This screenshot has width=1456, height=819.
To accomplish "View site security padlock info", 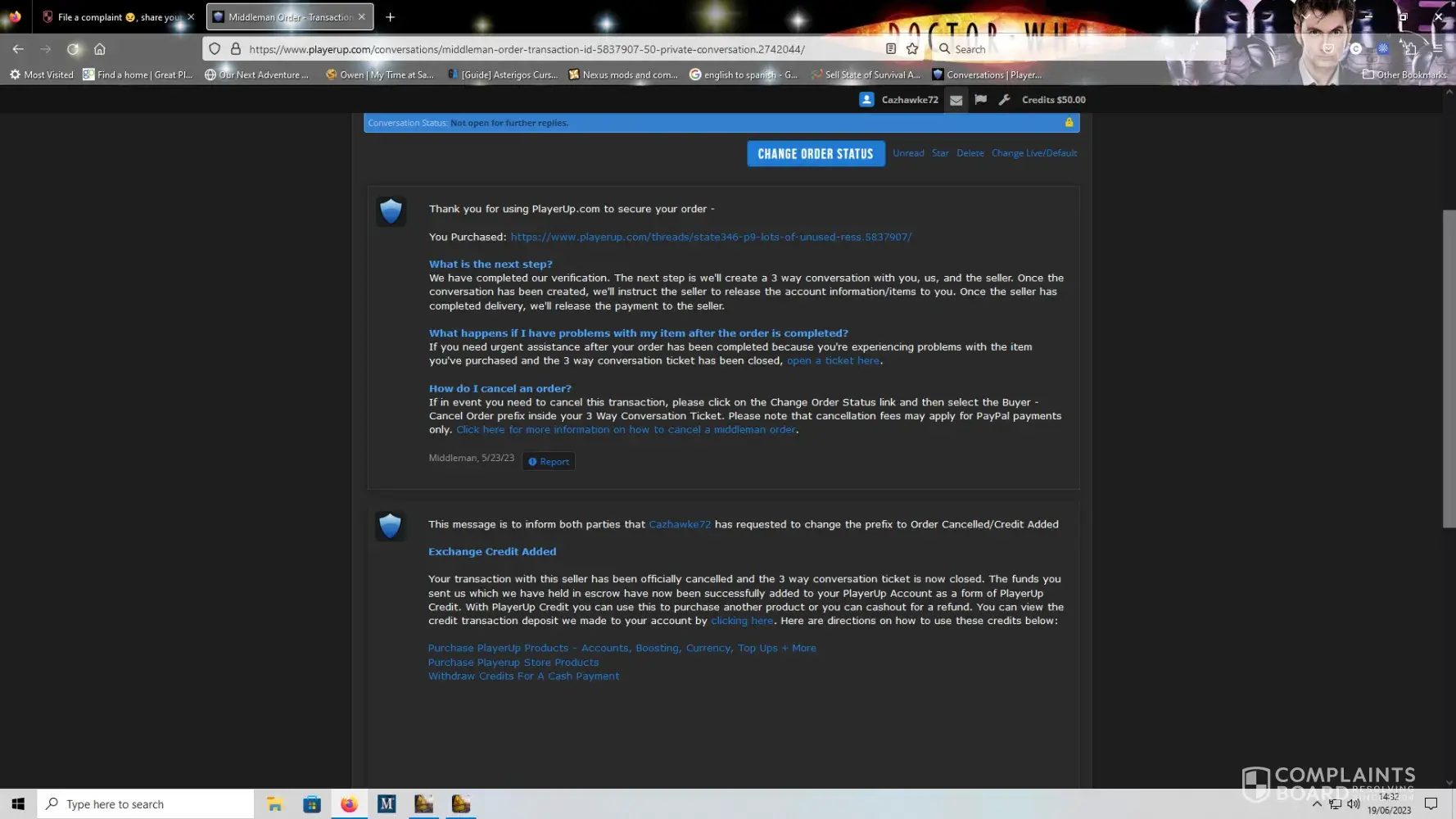I will pyautogui.click(x=236, y=49).
